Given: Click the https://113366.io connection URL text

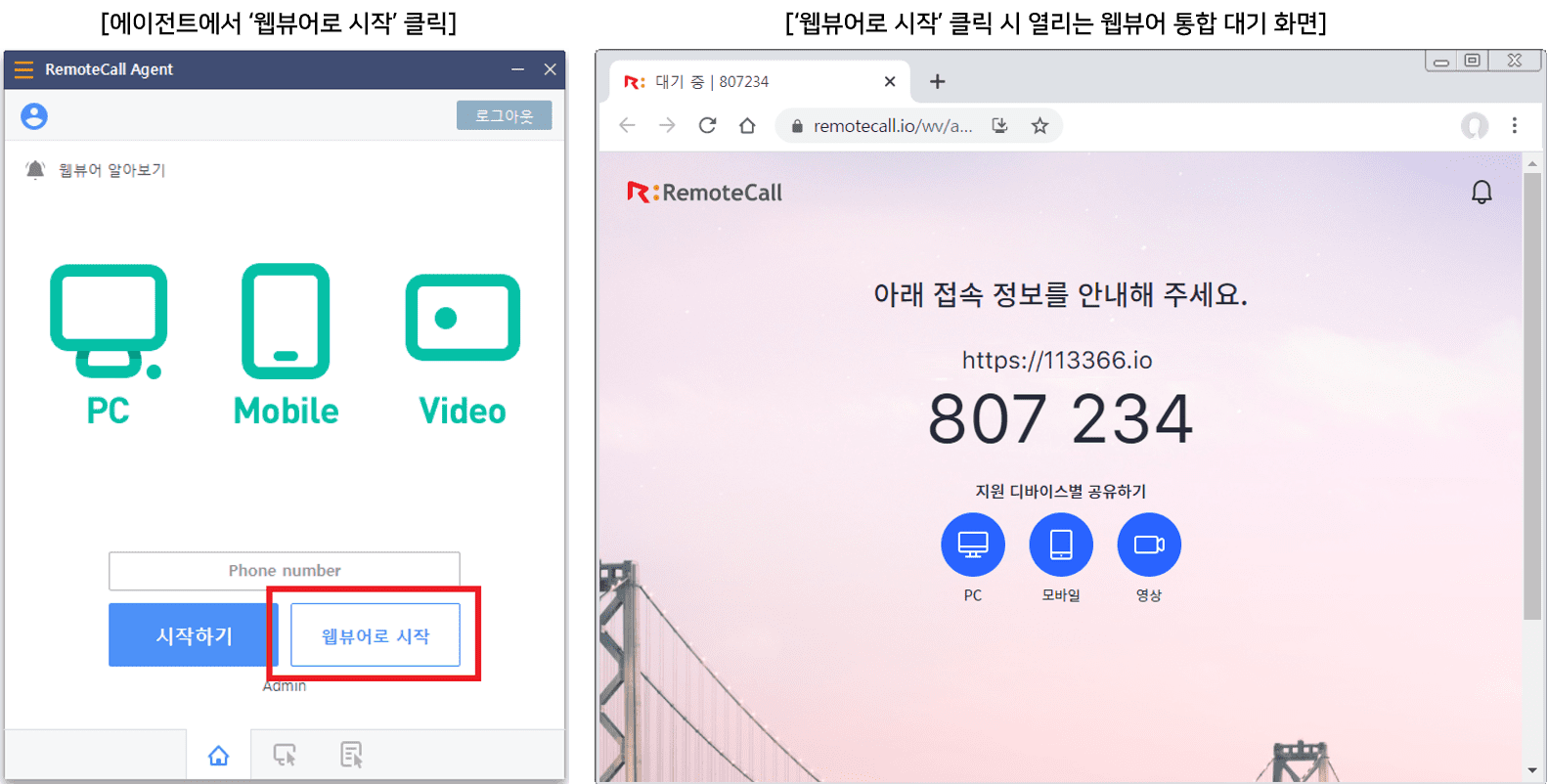Looking at the screenshot, I should (x=1057, y=360).
